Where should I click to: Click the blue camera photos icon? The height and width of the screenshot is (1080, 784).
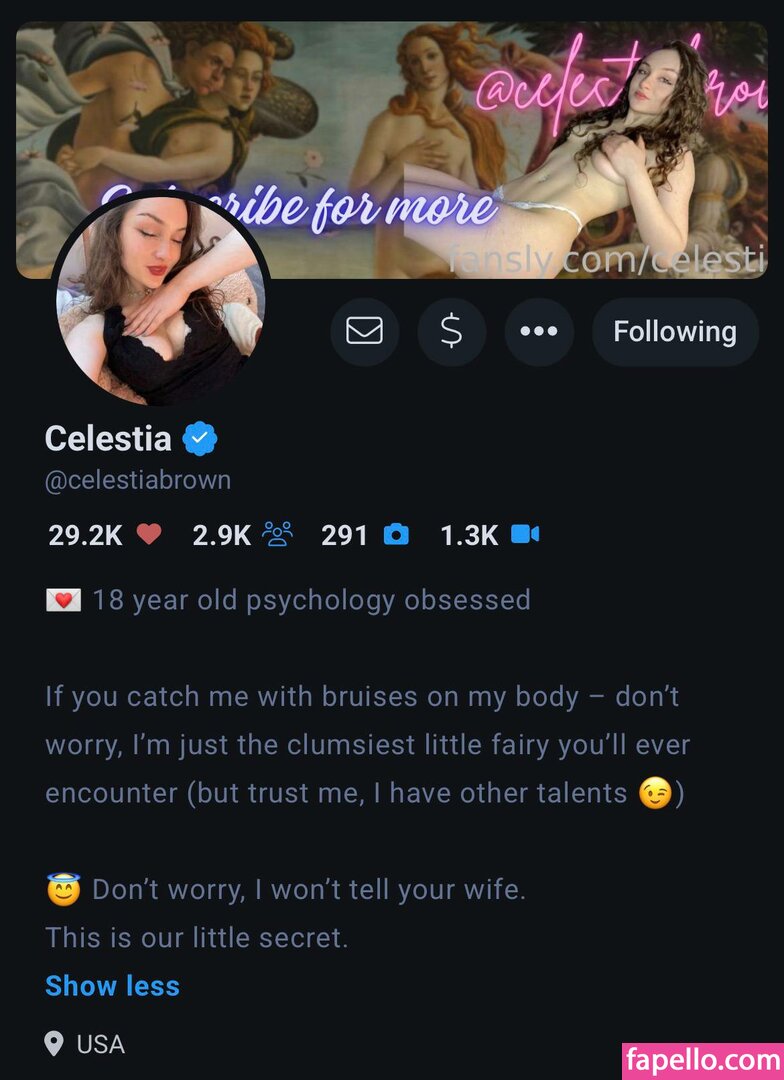click(x=397, y=535)
